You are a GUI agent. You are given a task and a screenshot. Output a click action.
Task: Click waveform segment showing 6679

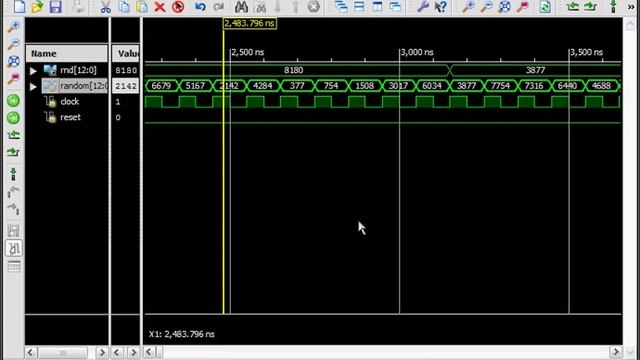coord(161,86)
